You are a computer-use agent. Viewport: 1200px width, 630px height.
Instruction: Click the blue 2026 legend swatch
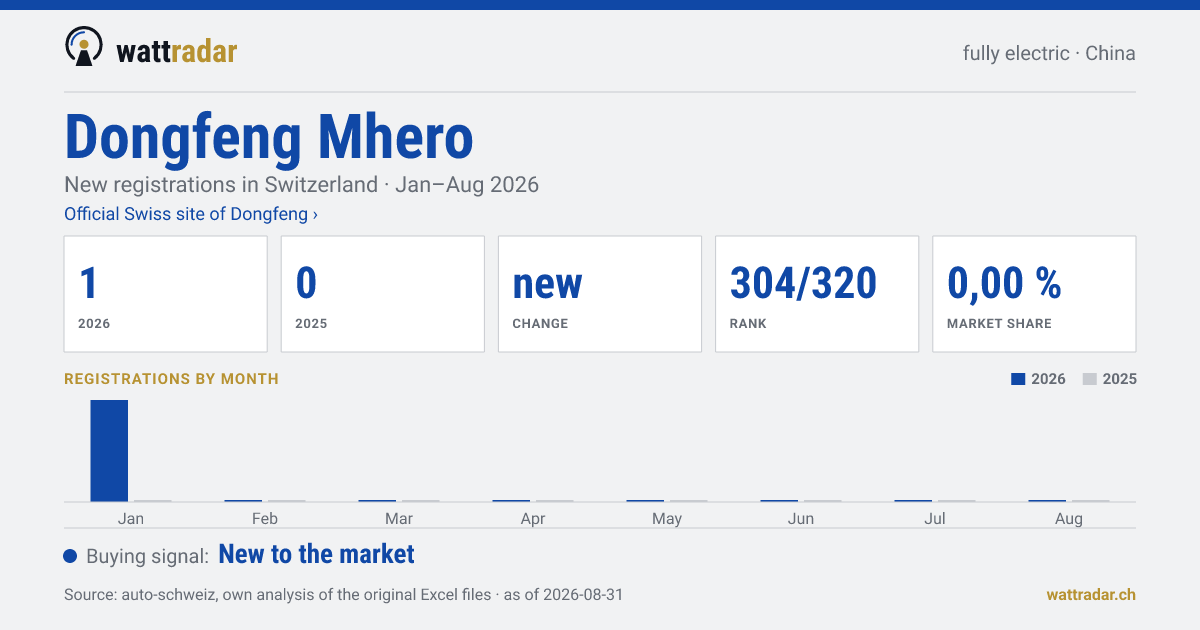tap(1018, 379)
